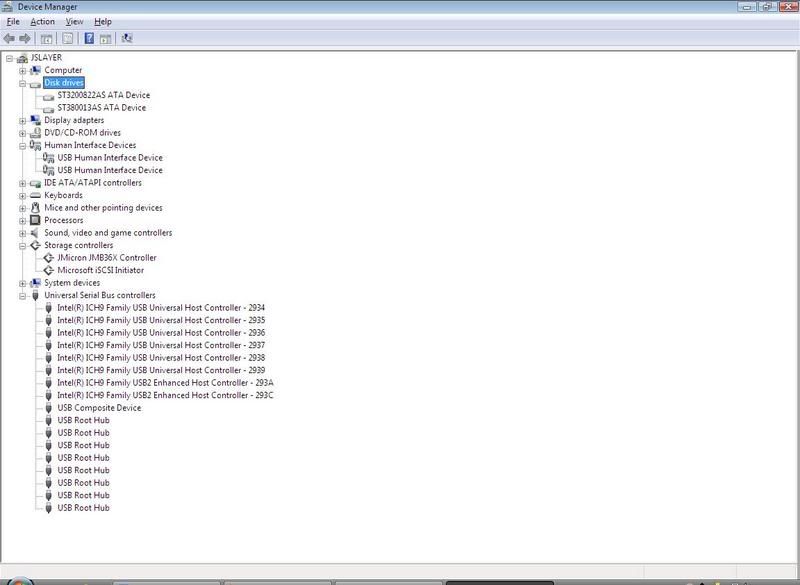Click the blue Help question mark toolbar icon
Image resolution: width=800 pixels, height=585 pixels.
click(x=89, y=38)
